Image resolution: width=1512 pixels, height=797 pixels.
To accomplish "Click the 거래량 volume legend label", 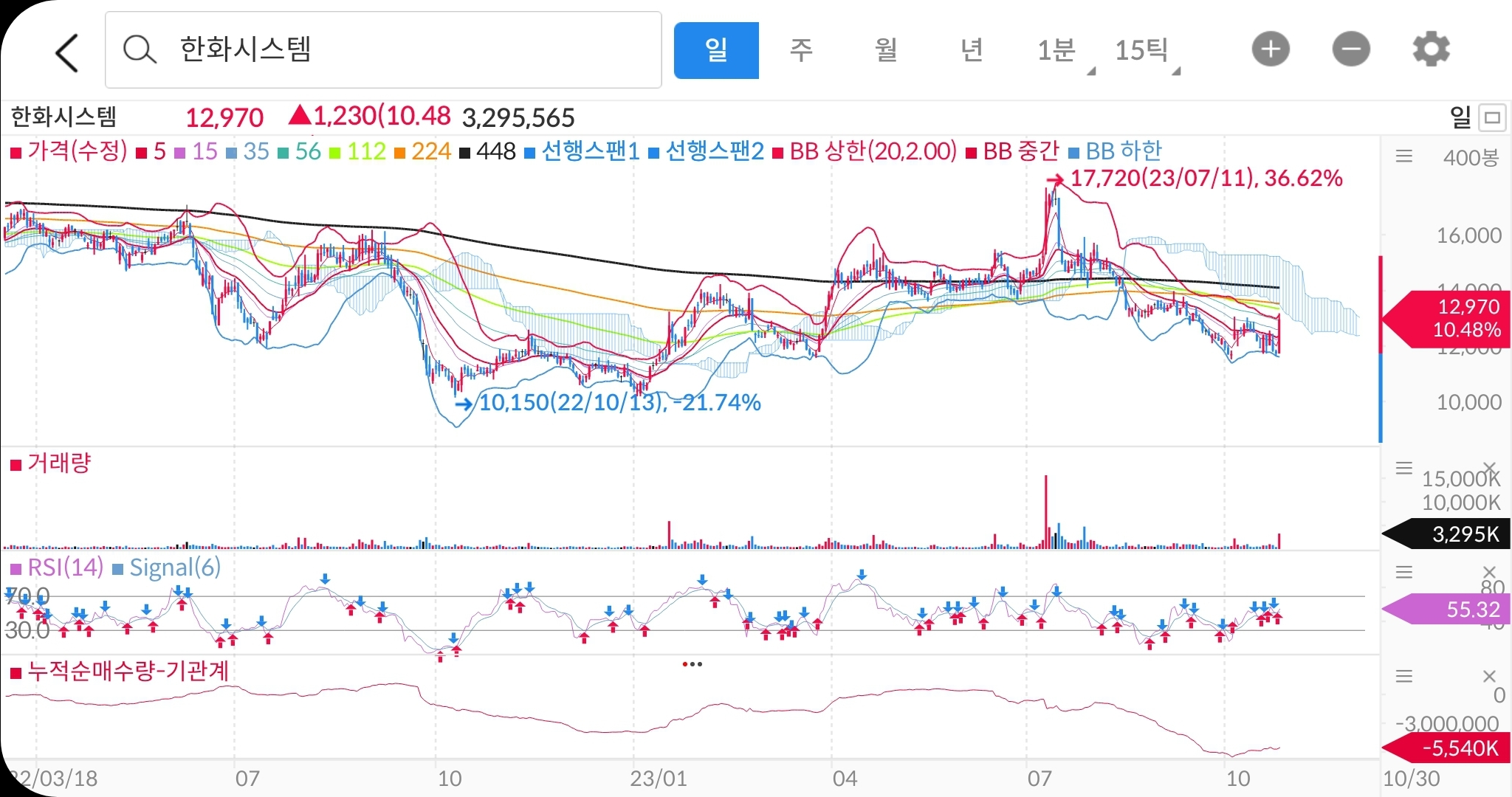I will tap(50, 463).
